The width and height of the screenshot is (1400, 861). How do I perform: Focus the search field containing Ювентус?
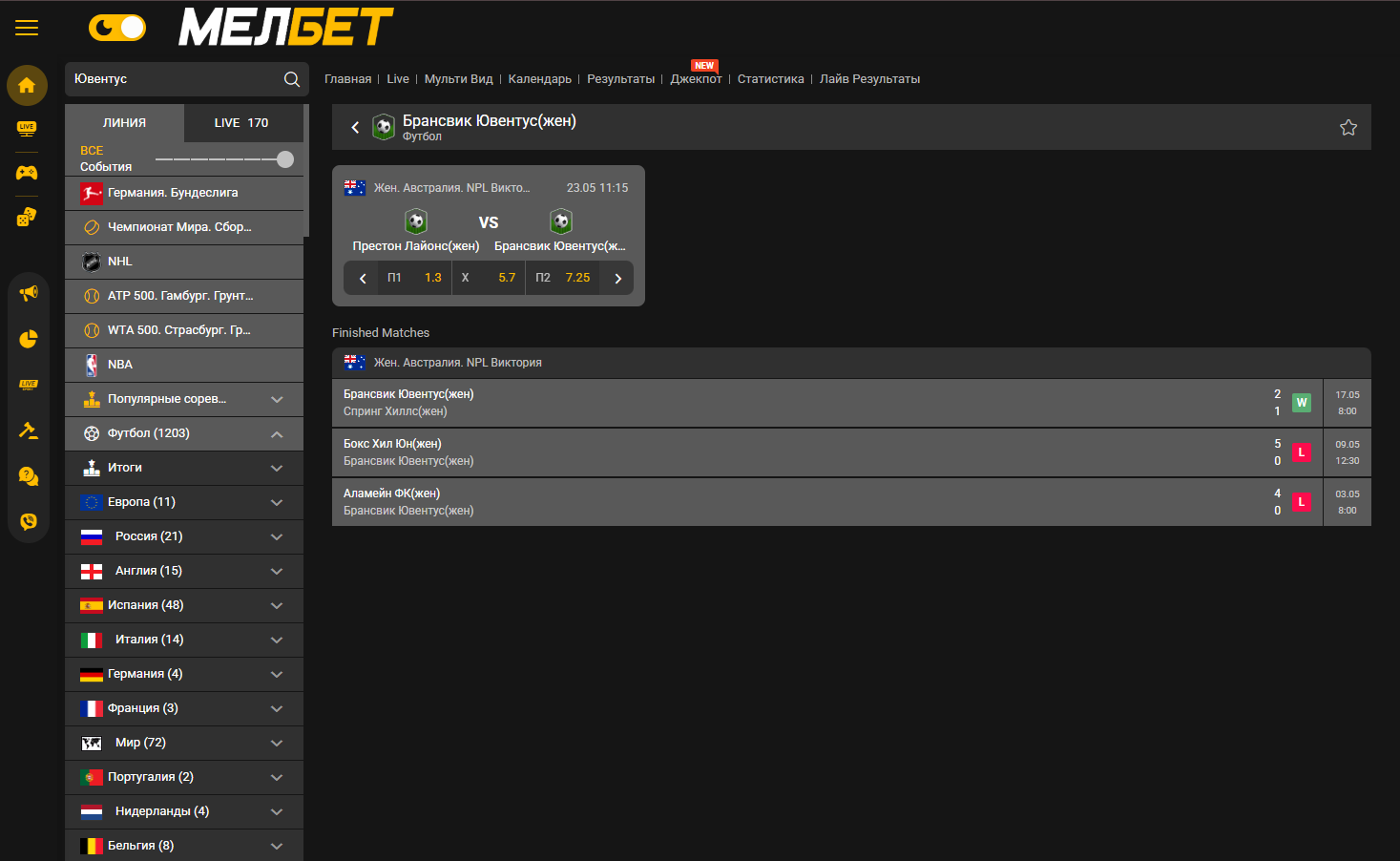[x=187, y=79]
